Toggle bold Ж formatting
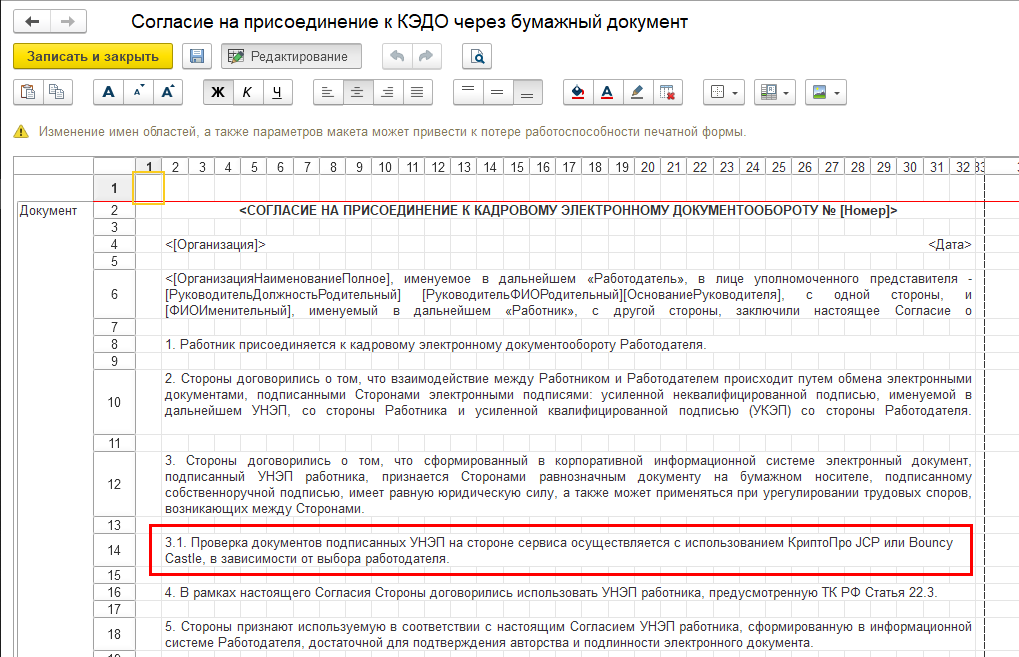Image resolution: width=1019 pixels, height=657 pixels. (218, 92)
